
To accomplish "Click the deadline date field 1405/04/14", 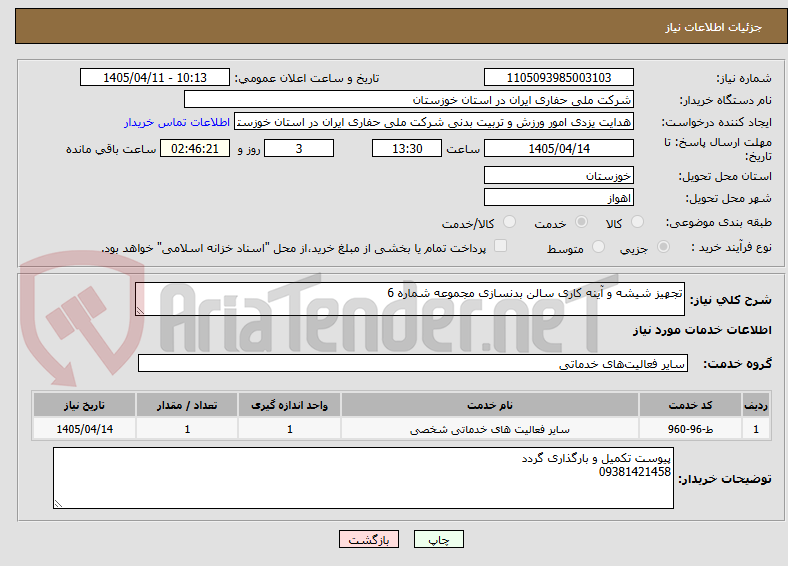I will point(559,148).
